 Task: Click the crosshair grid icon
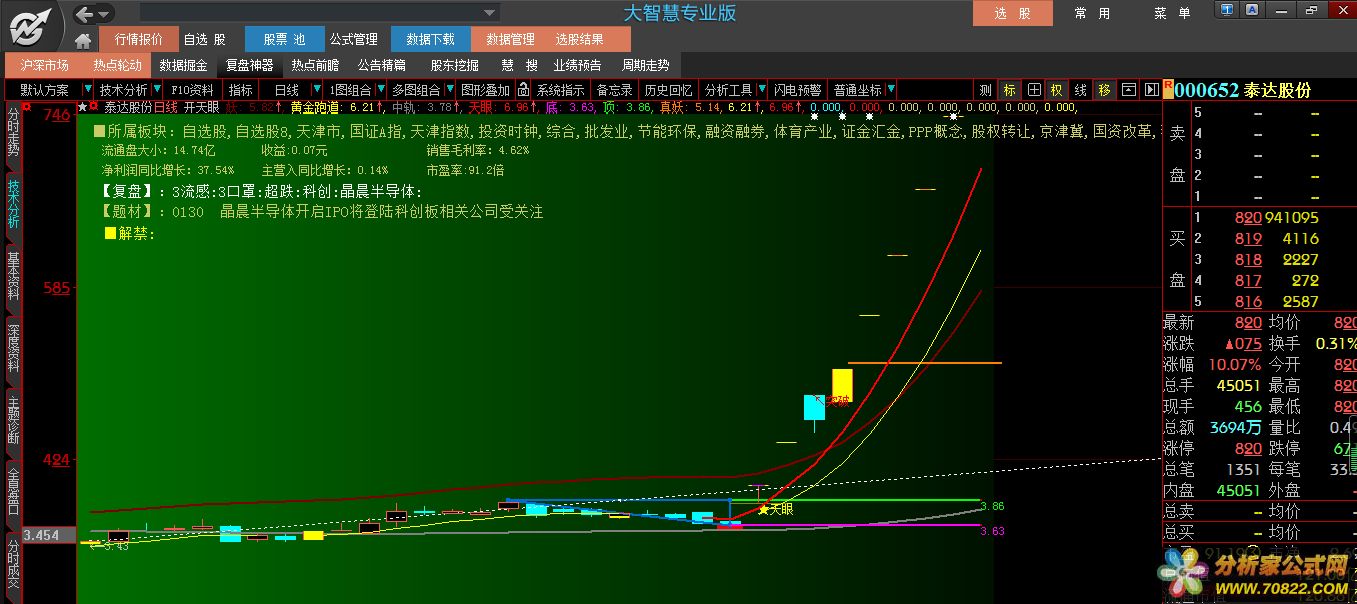1034,90
